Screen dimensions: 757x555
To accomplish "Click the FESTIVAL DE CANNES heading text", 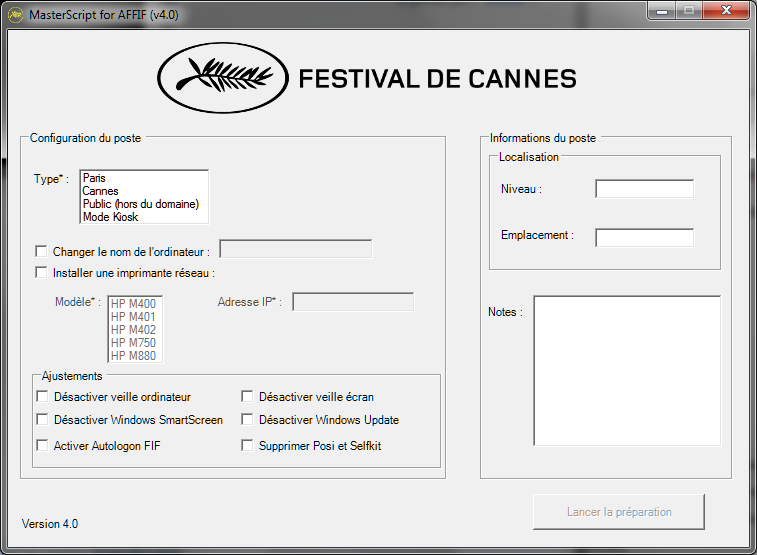I will [x=437, y=79].
